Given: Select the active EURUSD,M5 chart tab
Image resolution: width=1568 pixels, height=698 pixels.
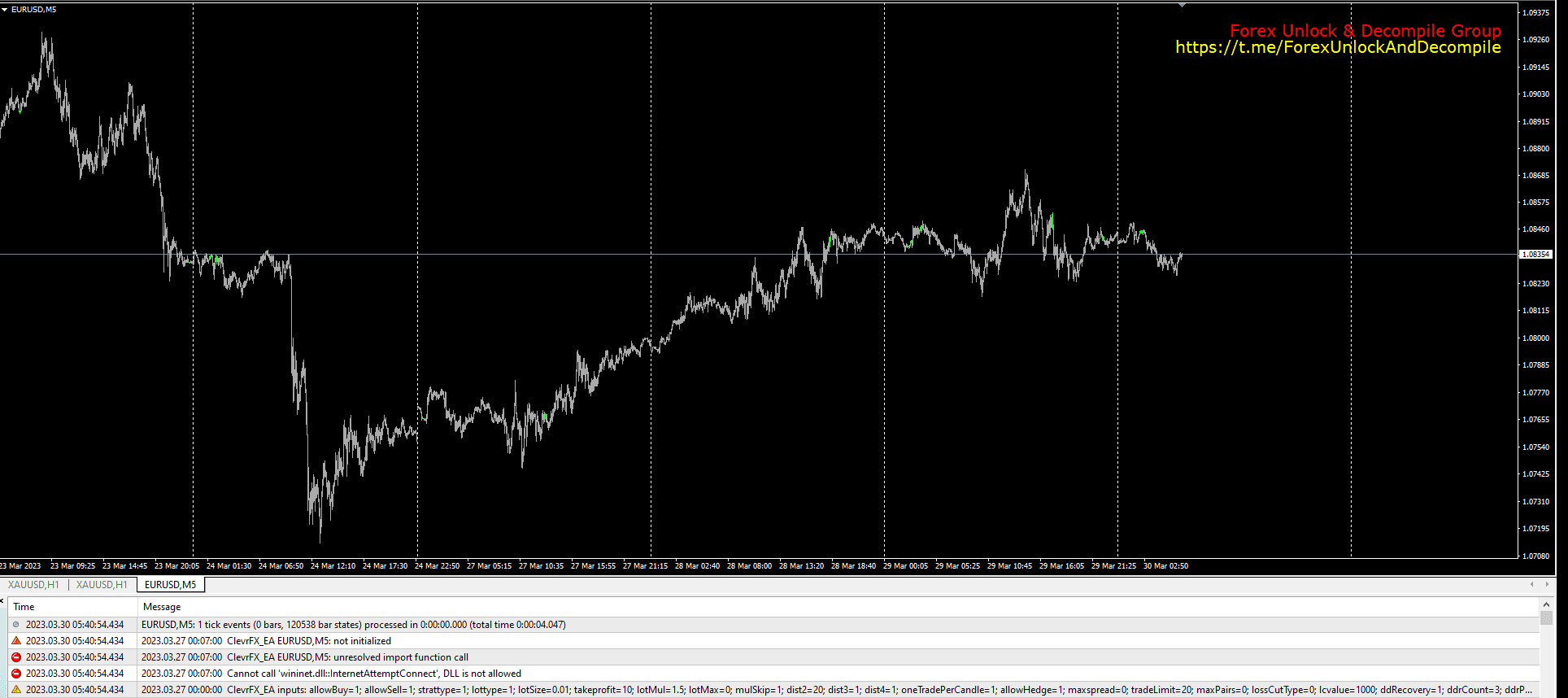Looking at the screenshot, I should pos(170,585).
